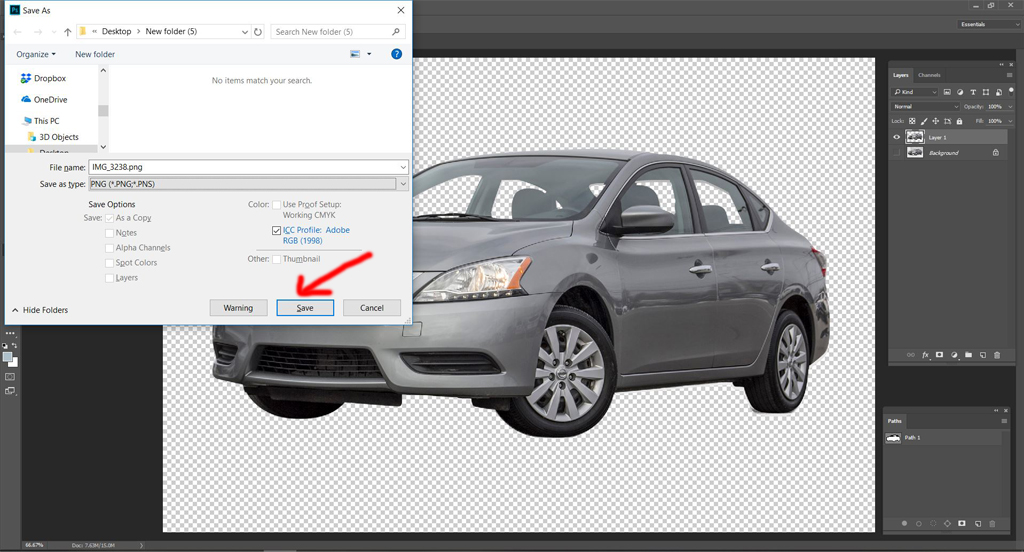This screenshot has height=552, width=1024.
Task: Open Save As dialog help icon
Action: [396, 54]
